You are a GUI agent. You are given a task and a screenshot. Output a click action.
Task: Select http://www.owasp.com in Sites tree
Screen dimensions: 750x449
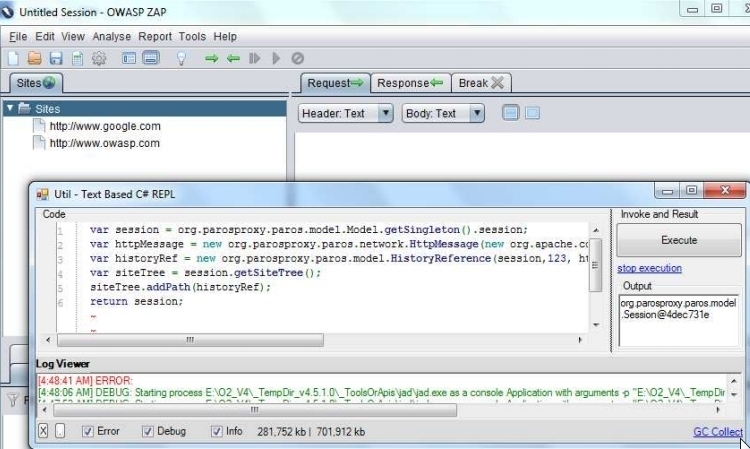pos(104,143)
